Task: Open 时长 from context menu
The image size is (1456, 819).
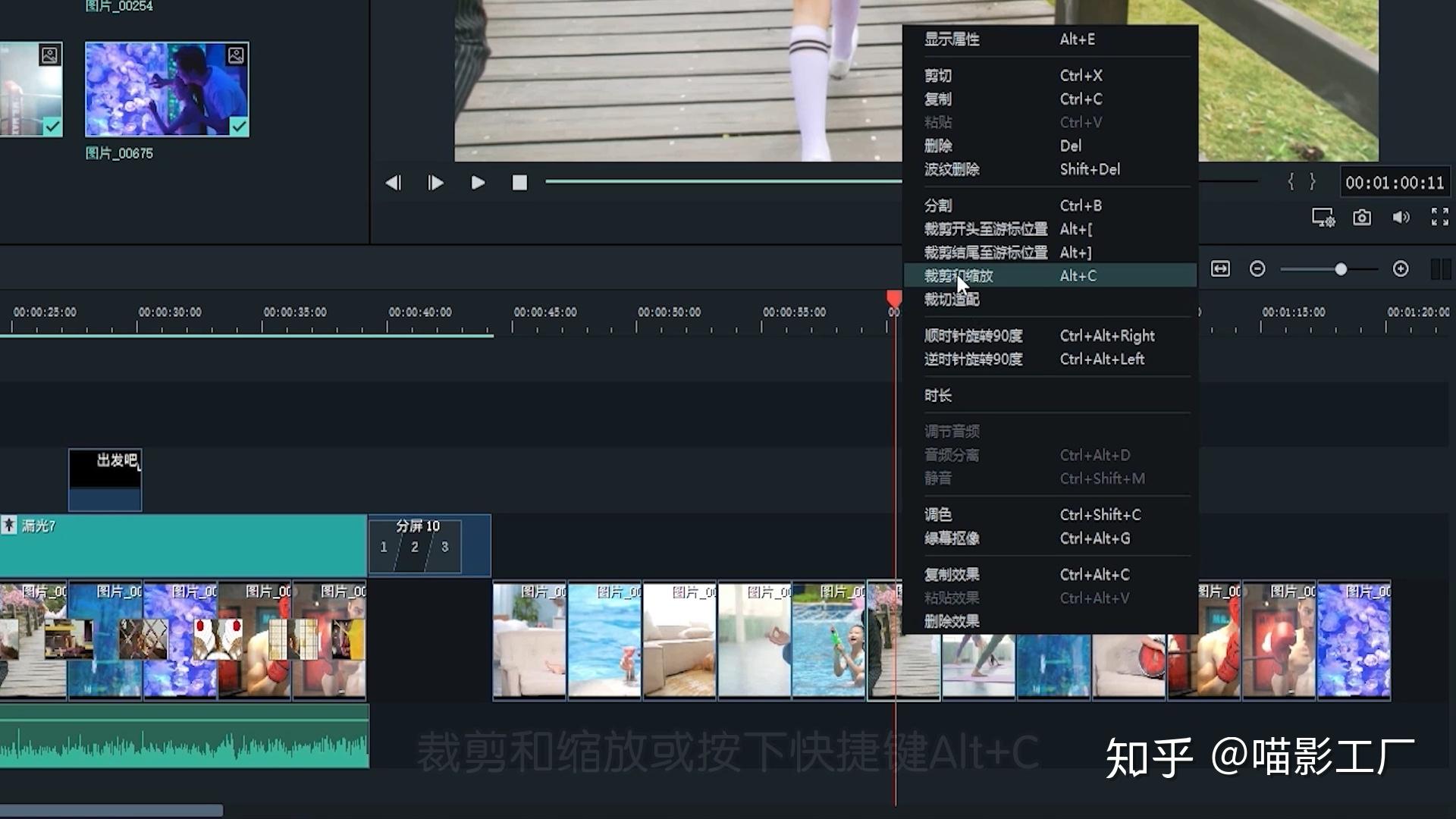Action: (1050, 396)
